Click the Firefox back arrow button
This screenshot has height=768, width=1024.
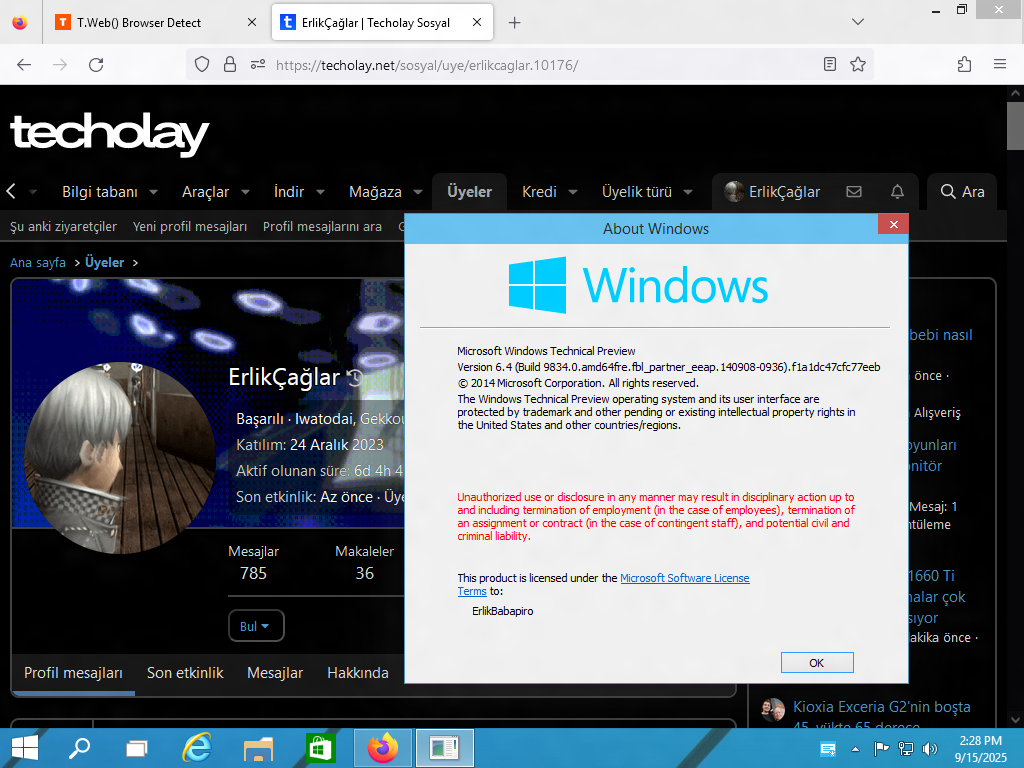pos(24,65)
